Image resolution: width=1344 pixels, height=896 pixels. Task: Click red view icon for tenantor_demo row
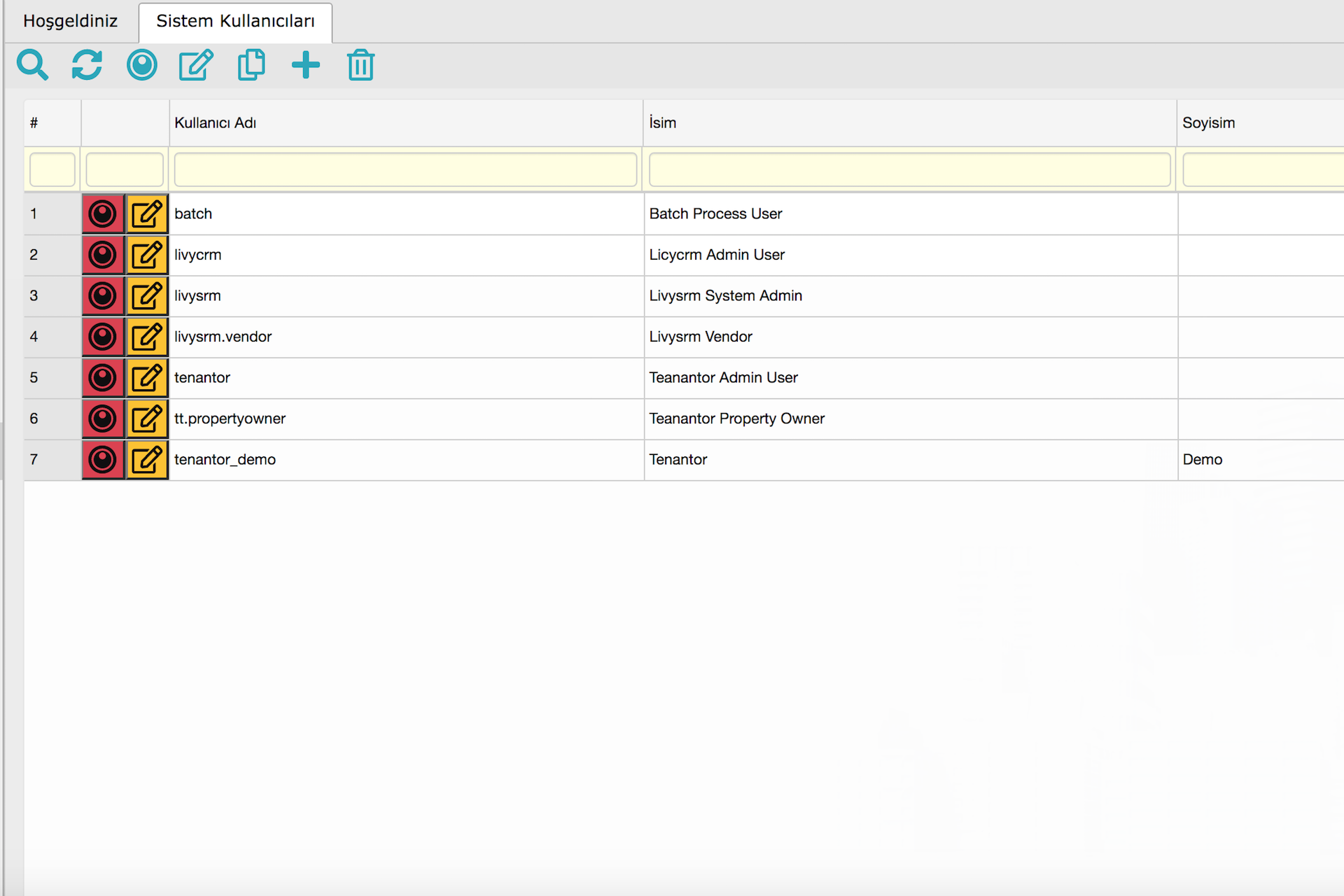point(103,460)
